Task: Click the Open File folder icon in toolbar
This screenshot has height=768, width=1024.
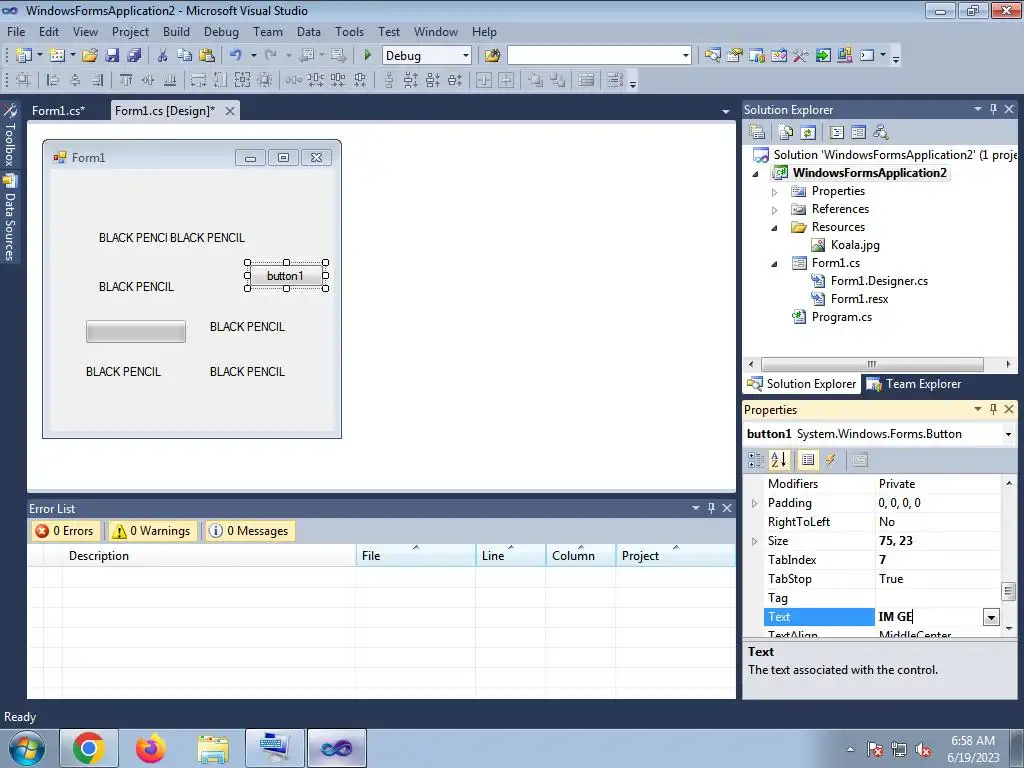Action: (90, 56)
